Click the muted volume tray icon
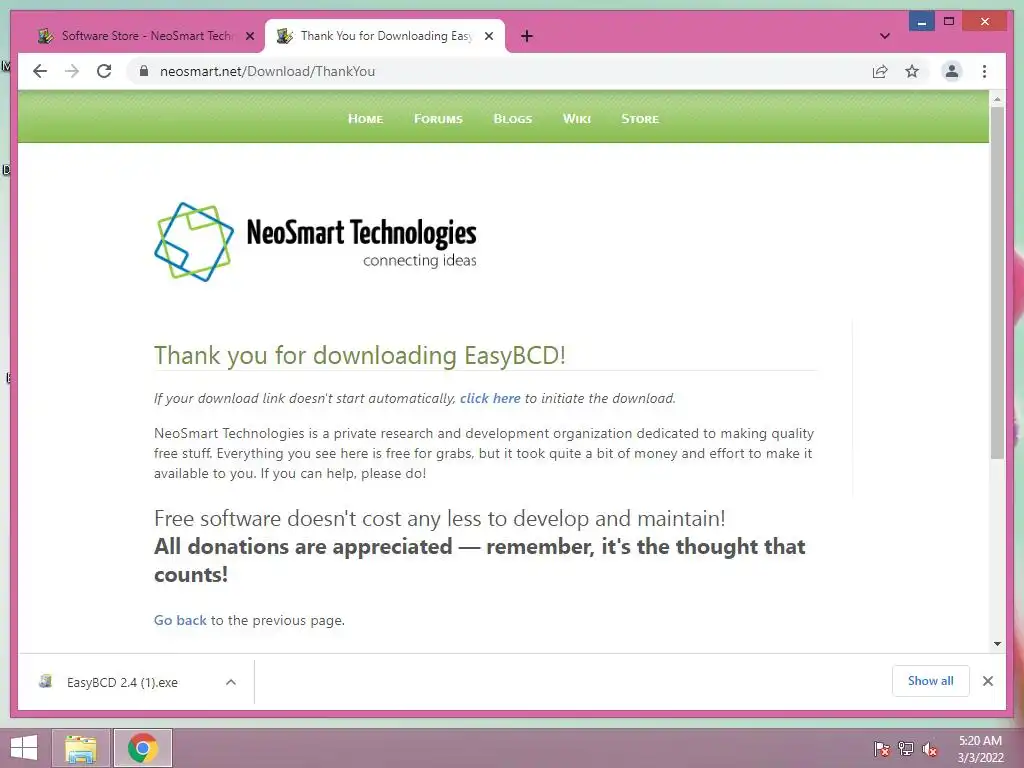 [x=930, y=749]
